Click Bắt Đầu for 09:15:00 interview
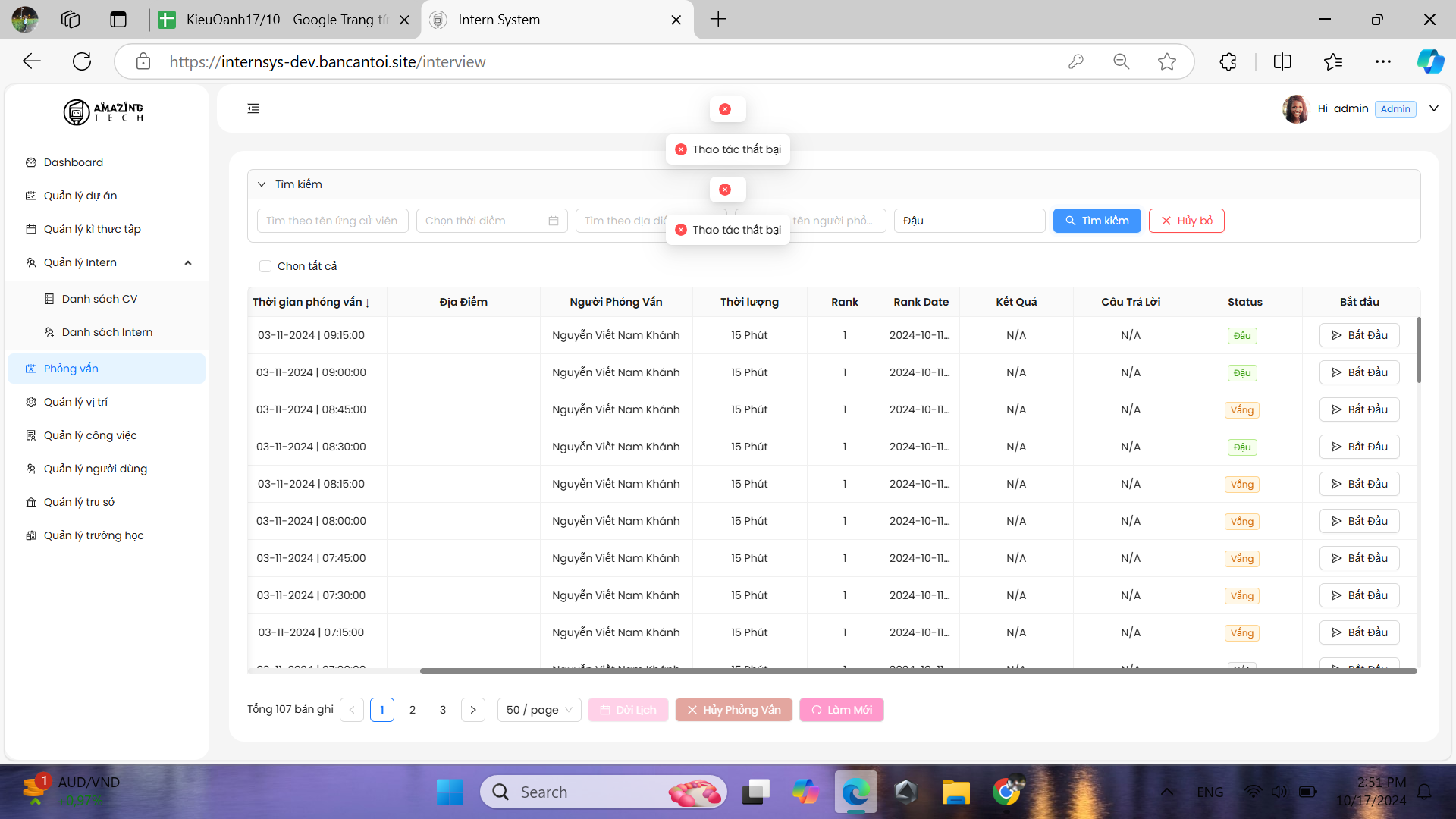 click(1359, 335)
